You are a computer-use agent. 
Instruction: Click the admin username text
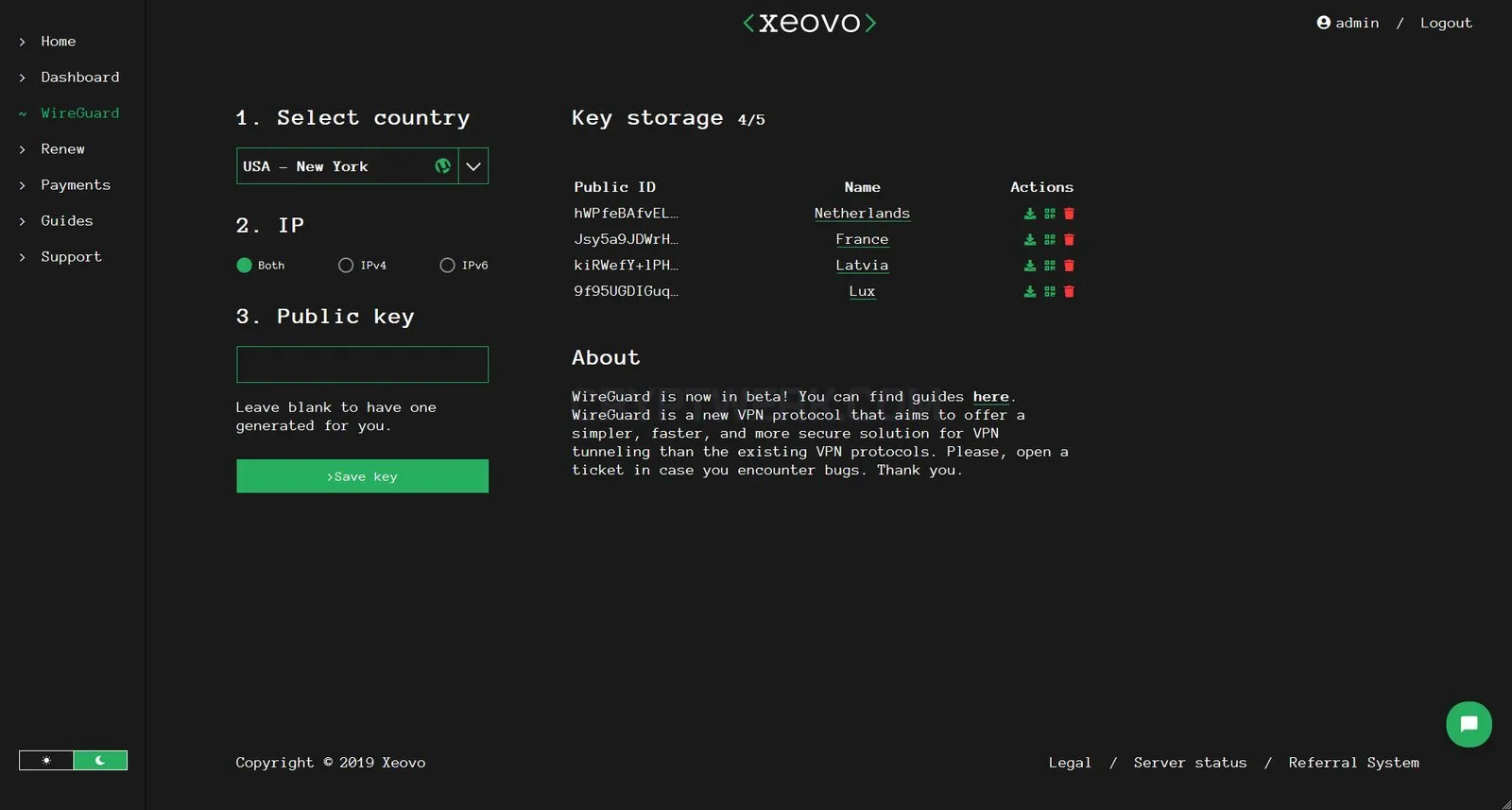pyautogui.click(x=1357, y=23)
